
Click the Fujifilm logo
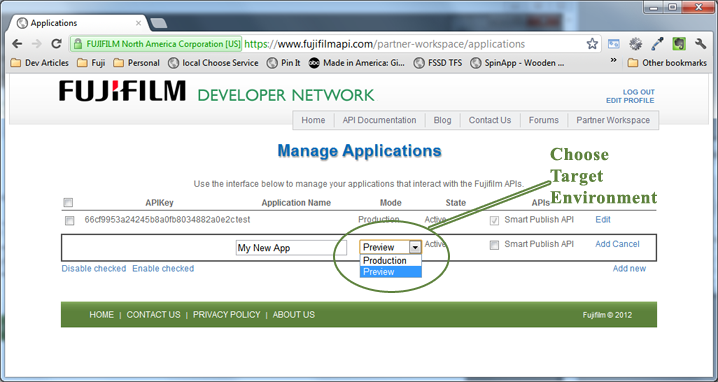[122, 91]
